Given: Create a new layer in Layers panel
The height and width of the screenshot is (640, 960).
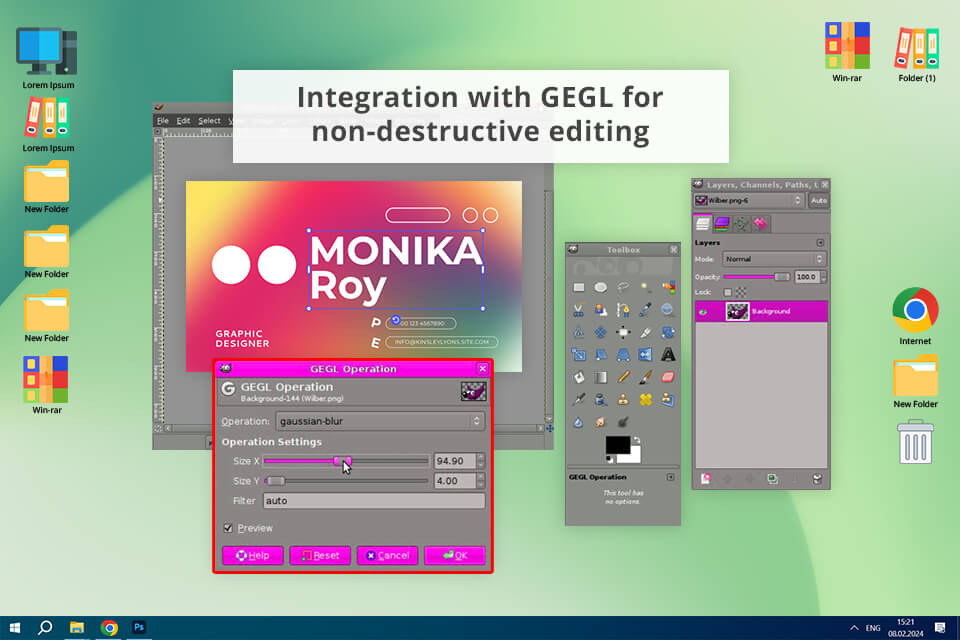Looking at the screenshot, I should click(x=705, y=480).
